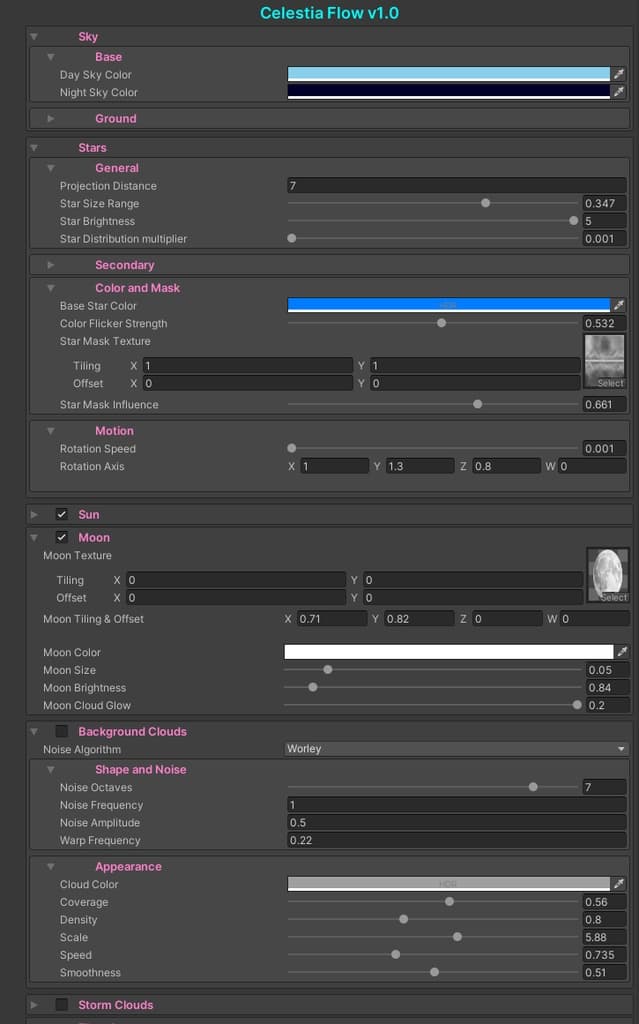Click the Star Brightness slider handle

(x=574, y=221)
